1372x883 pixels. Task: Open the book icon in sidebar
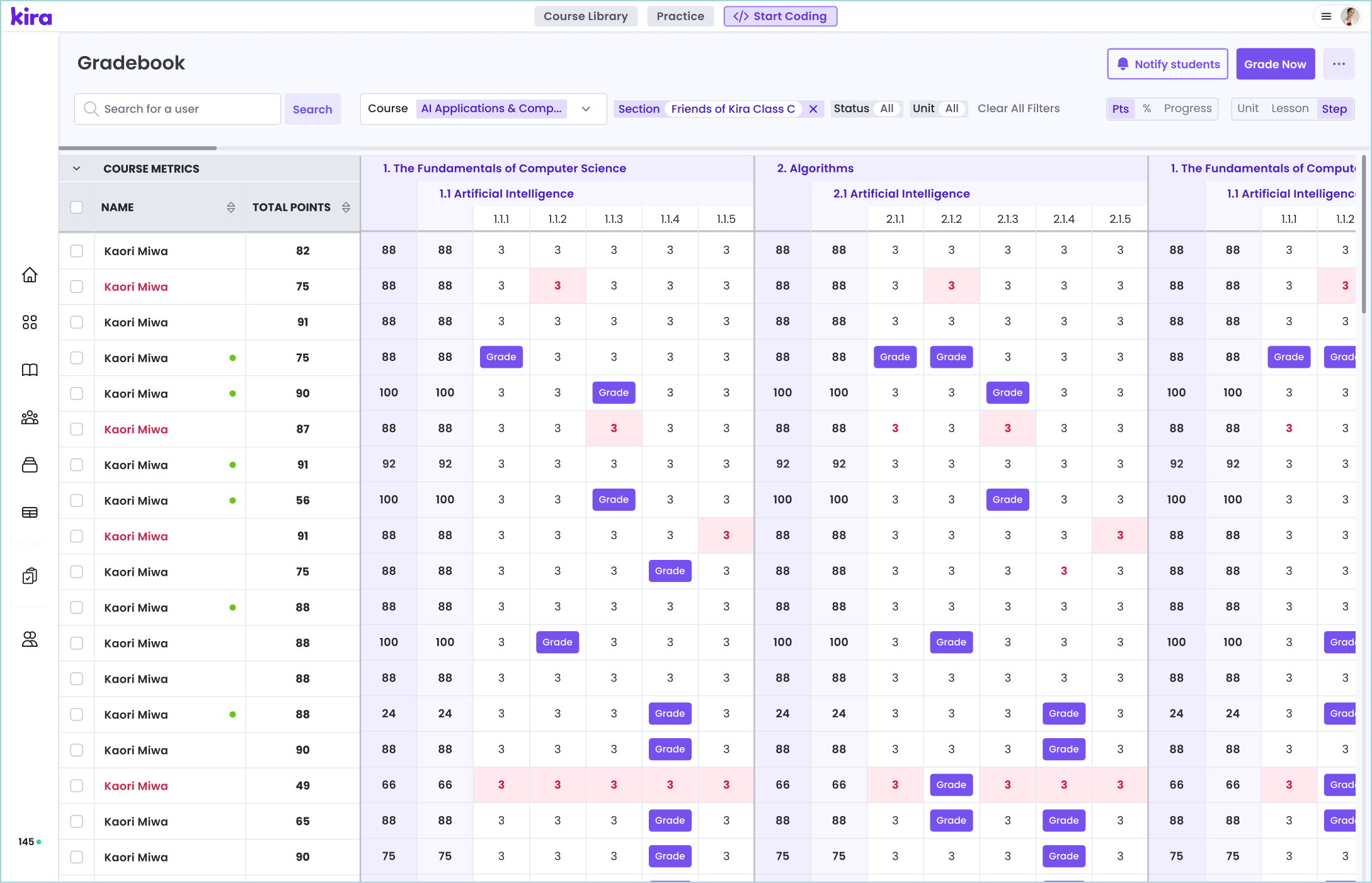pos(30,370)
